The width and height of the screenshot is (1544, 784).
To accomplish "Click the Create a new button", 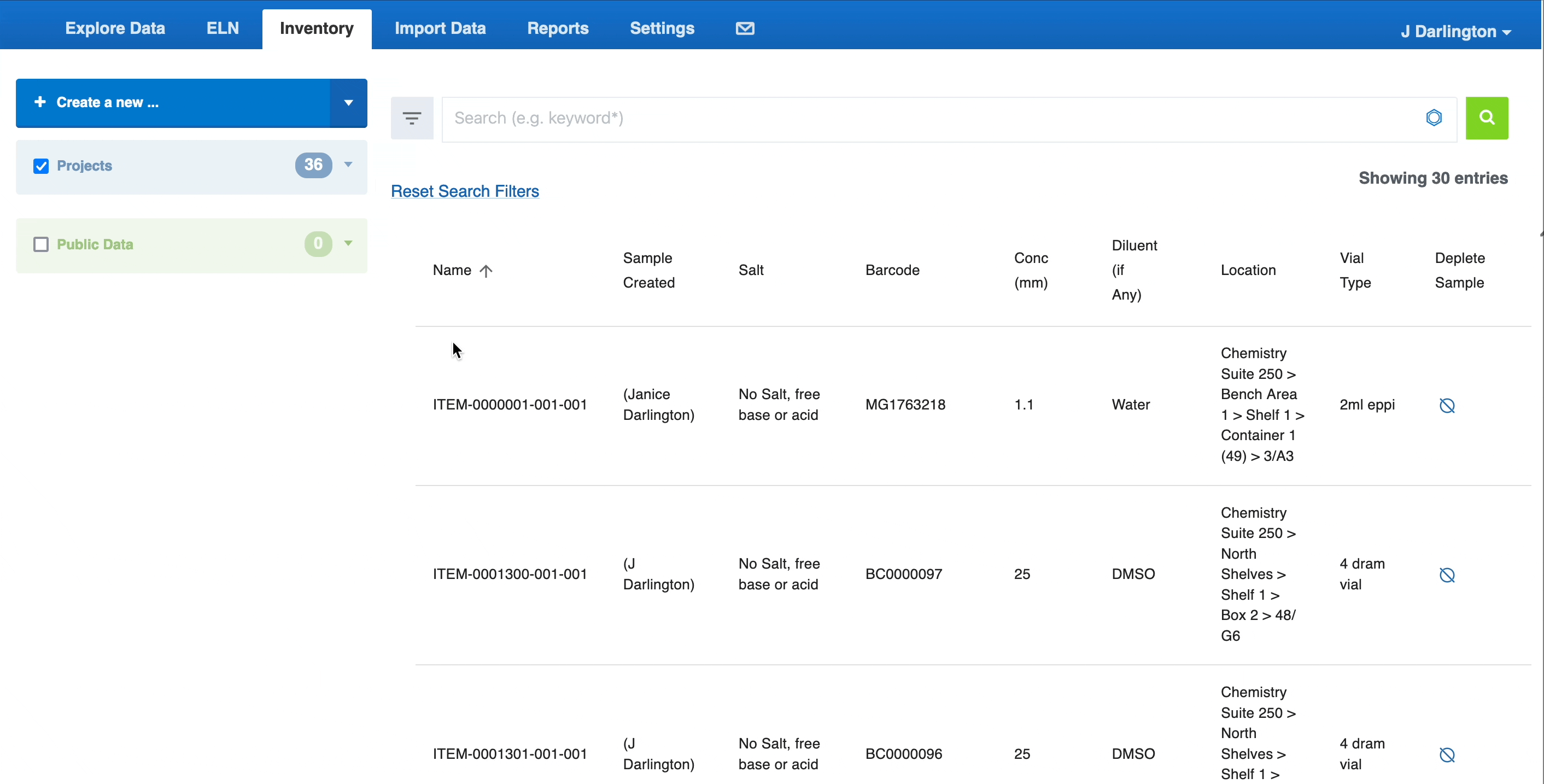I will pos(173,102).
